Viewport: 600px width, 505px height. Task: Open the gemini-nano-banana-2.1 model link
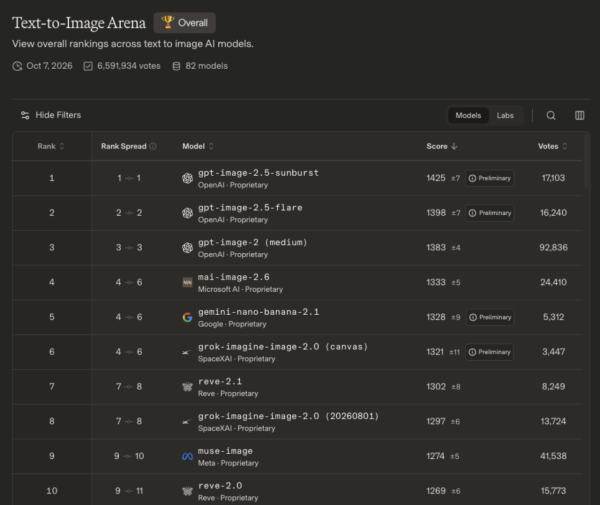pos(258,312)
